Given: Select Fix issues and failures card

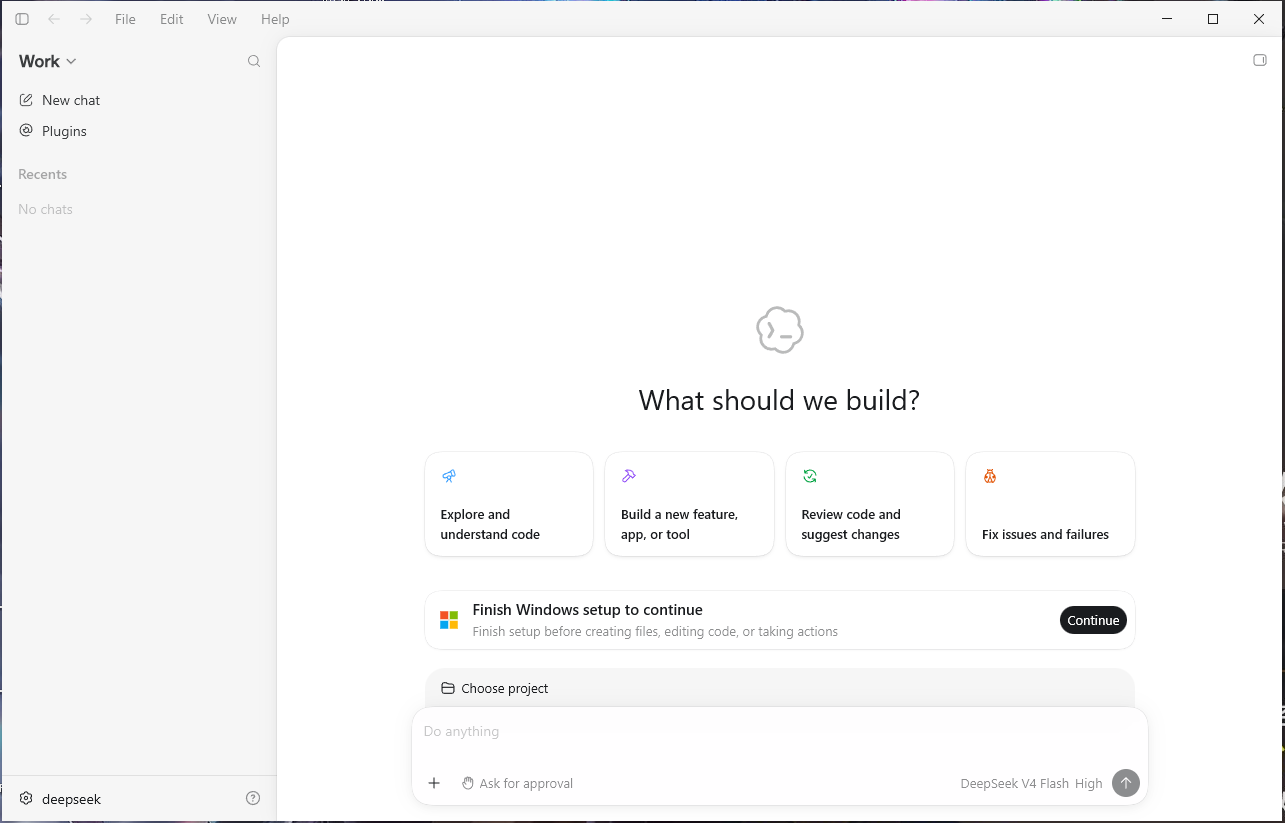Looking at the screenshot, I should (x=1050, y=504).
